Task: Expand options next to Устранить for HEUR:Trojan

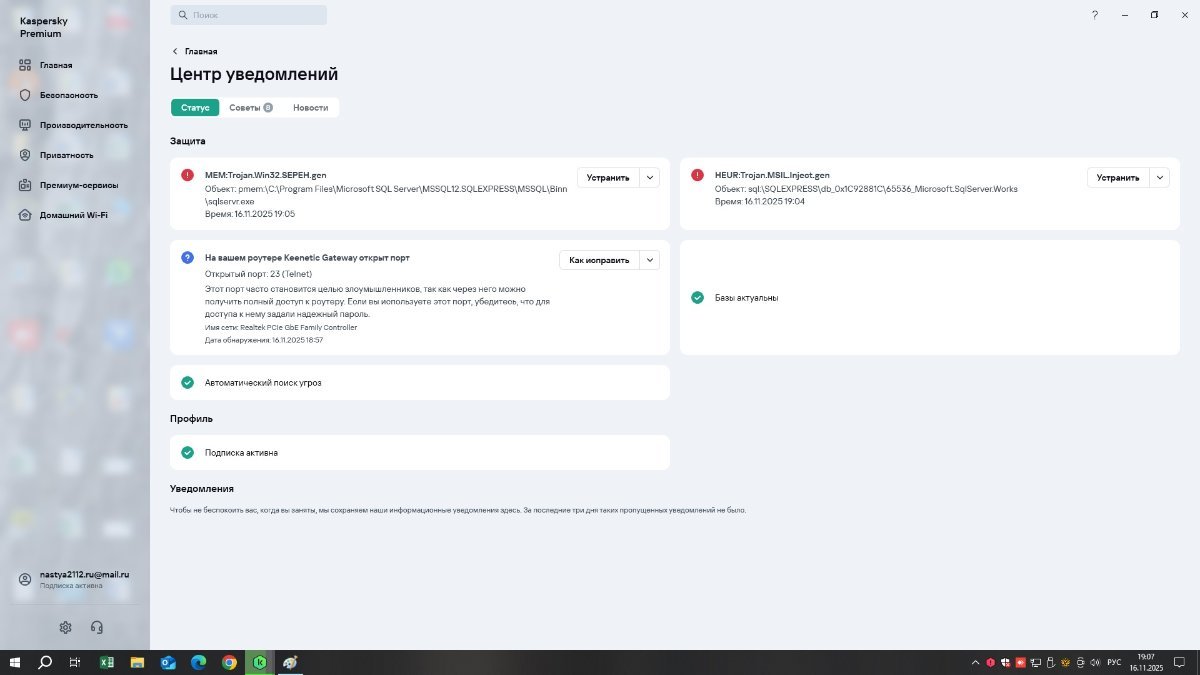Action: pos(1160,177)
